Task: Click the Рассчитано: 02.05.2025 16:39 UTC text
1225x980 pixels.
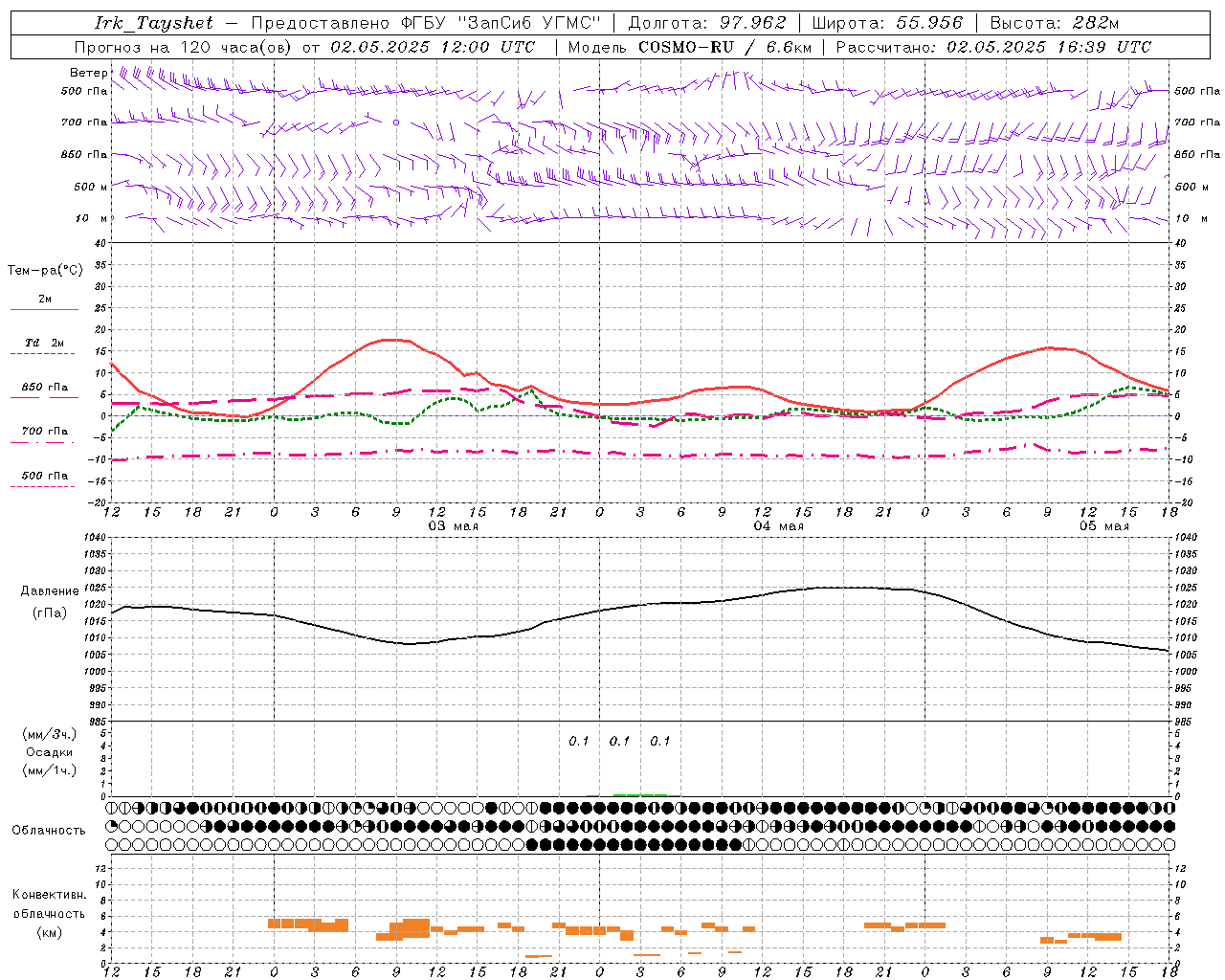Action: pyautogui.click(x=993, y=47)
